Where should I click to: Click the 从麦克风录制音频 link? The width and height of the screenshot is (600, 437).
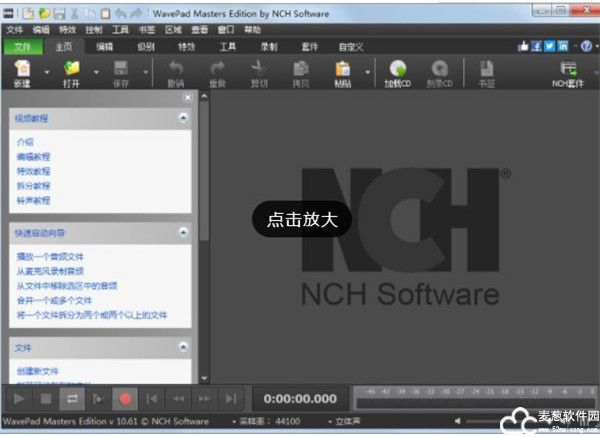[50, 271]
